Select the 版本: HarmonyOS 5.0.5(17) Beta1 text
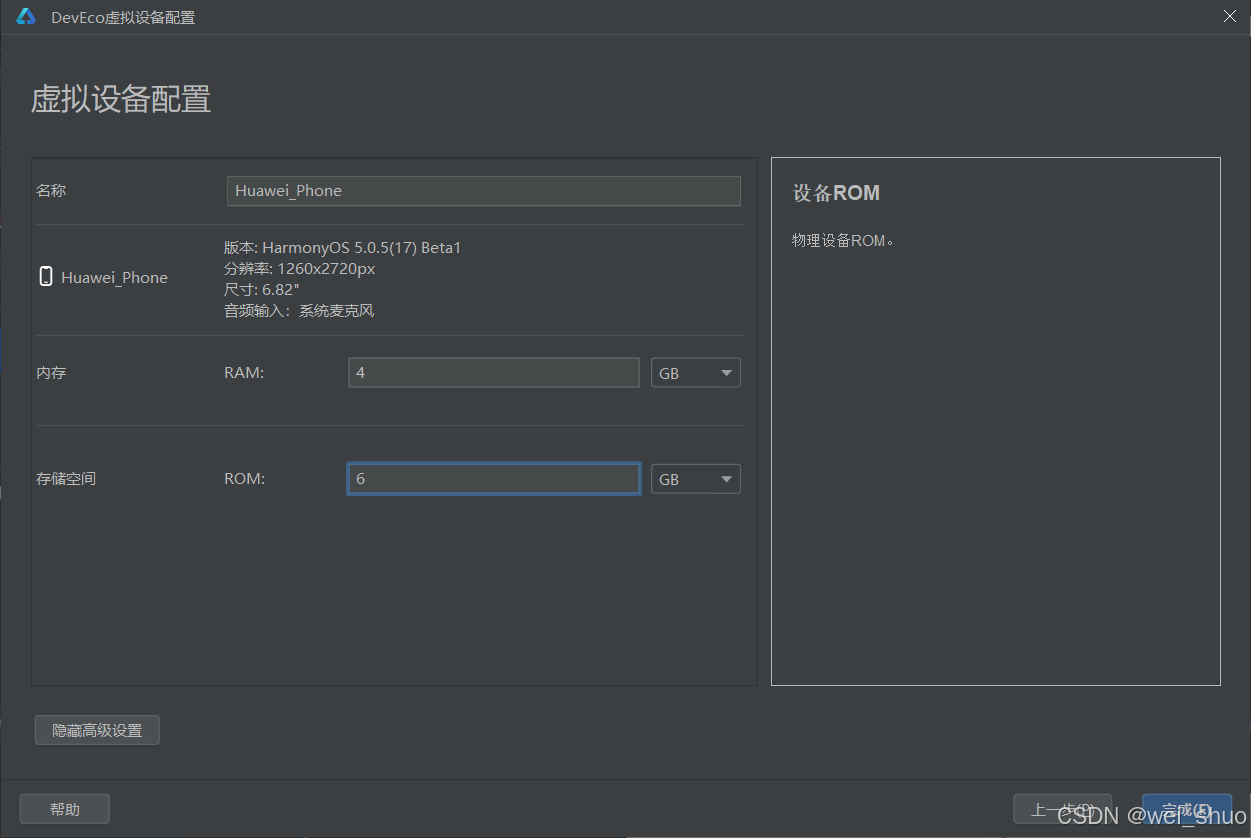1251x838 pixels. (342, 247)
